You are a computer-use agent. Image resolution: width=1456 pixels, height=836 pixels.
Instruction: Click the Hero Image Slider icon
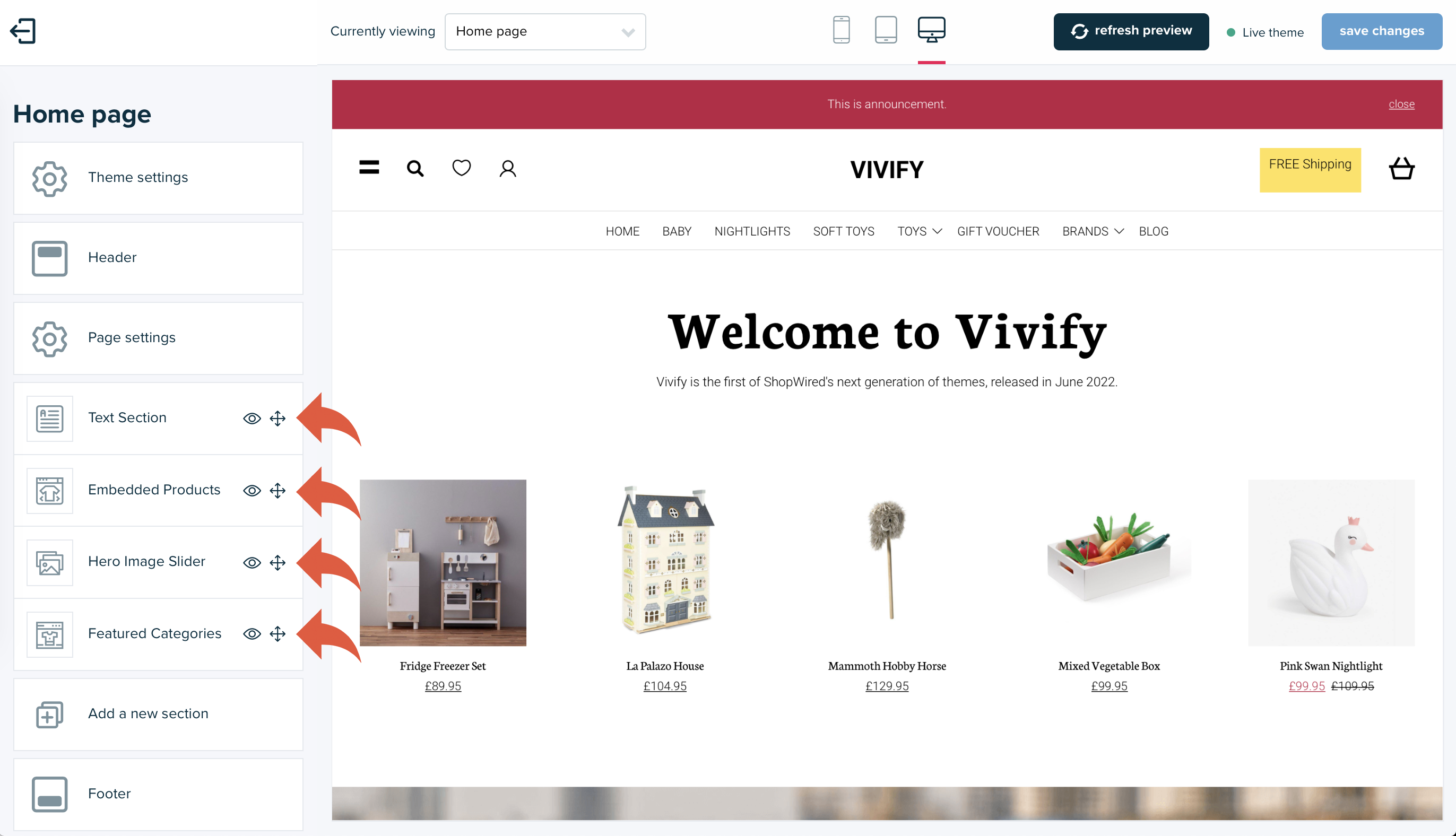51,562
